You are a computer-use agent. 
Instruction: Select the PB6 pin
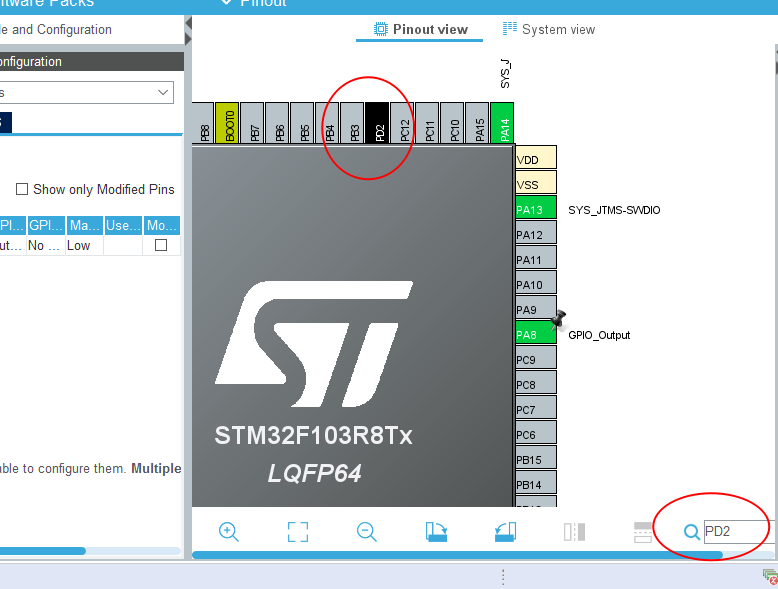pos(278,123)
